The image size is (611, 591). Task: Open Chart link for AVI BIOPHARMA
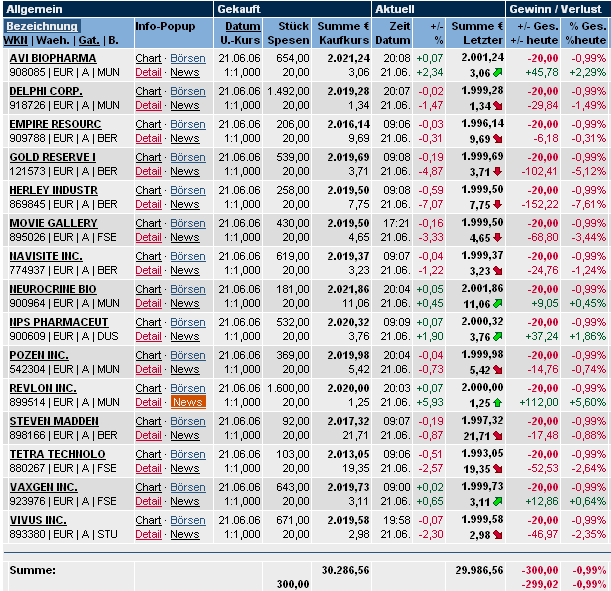pyautogui.click(x=148, y=58)
